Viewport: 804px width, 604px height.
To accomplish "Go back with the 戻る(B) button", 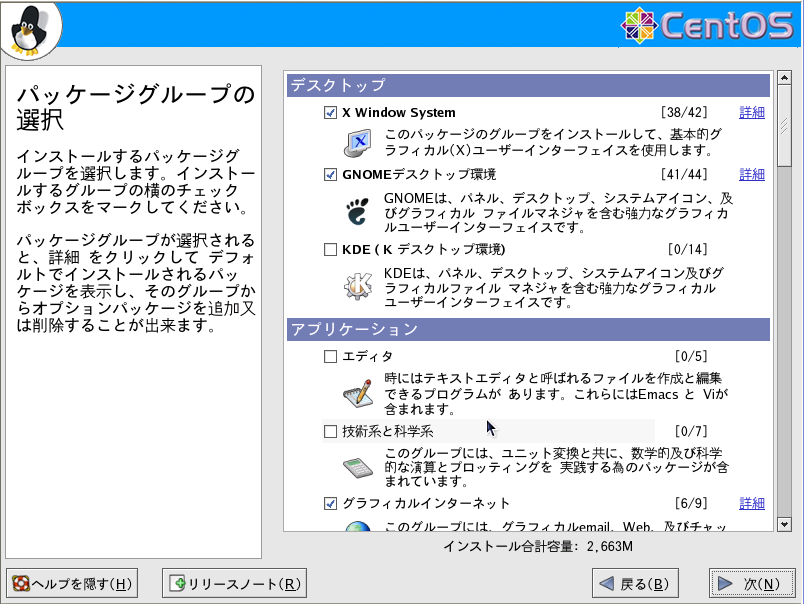I will click(x=635, y=583).
